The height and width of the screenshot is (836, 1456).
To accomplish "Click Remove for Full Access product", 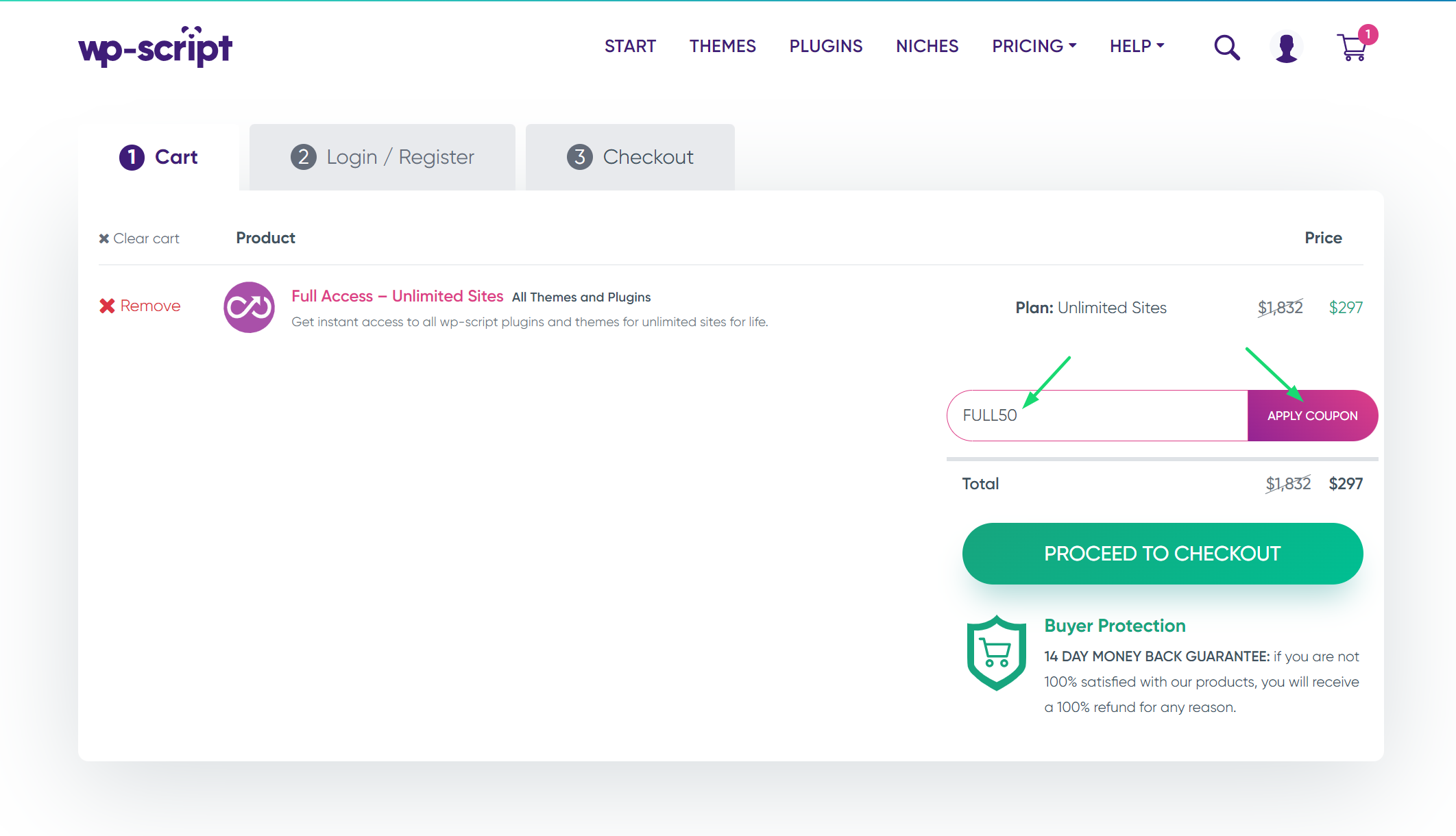I will tap(140, 306).
